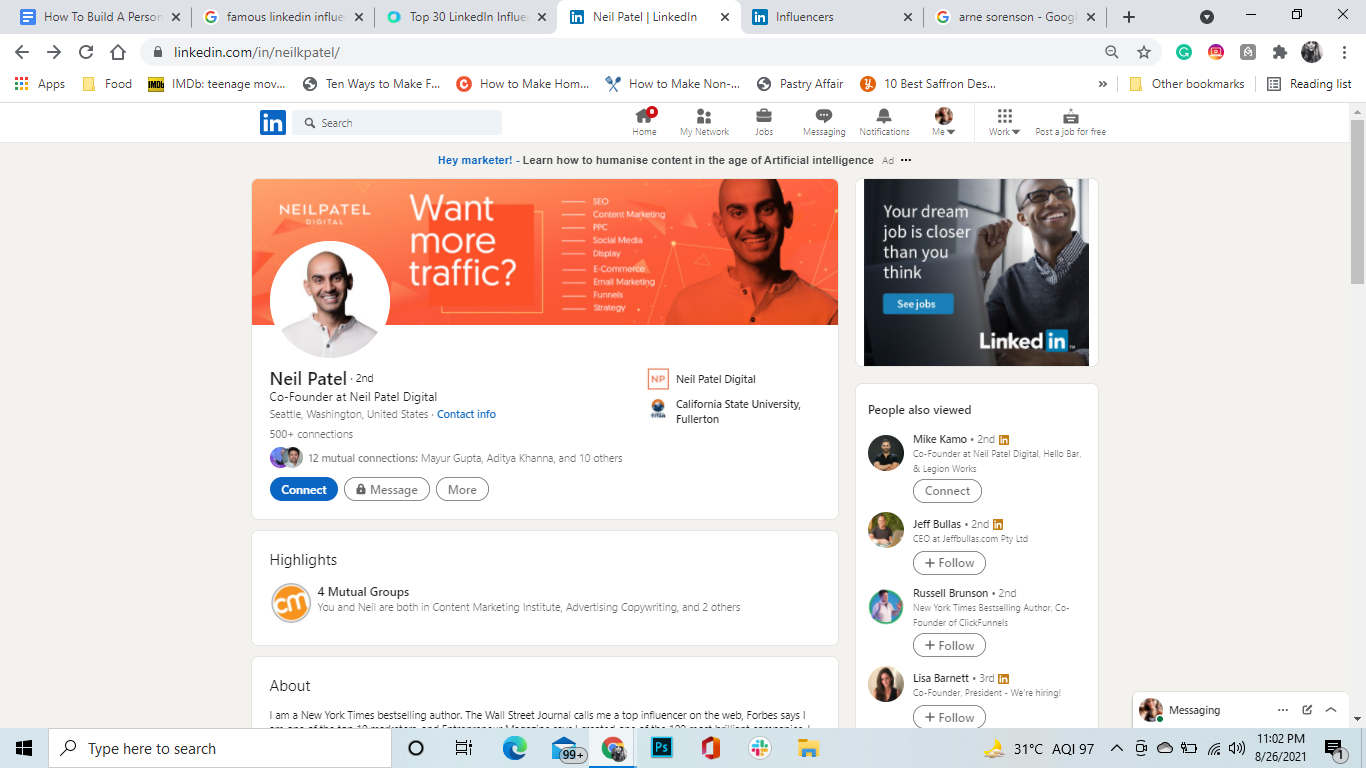Open the Mail app on taskbar

566,748
